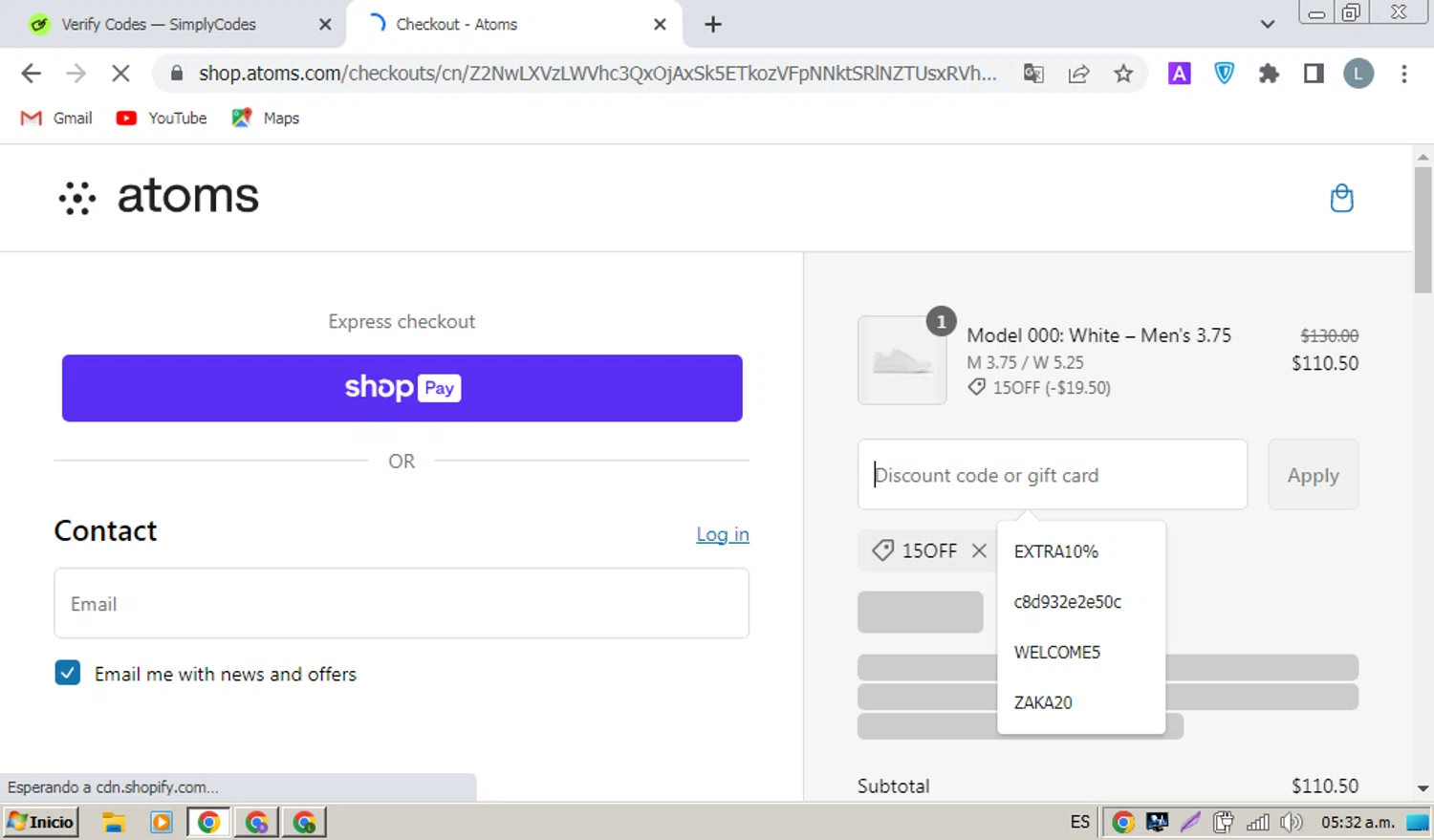Open the Gmail bookmark
The width and height of the screenshot is (1434, 840).
pos(57,118)
